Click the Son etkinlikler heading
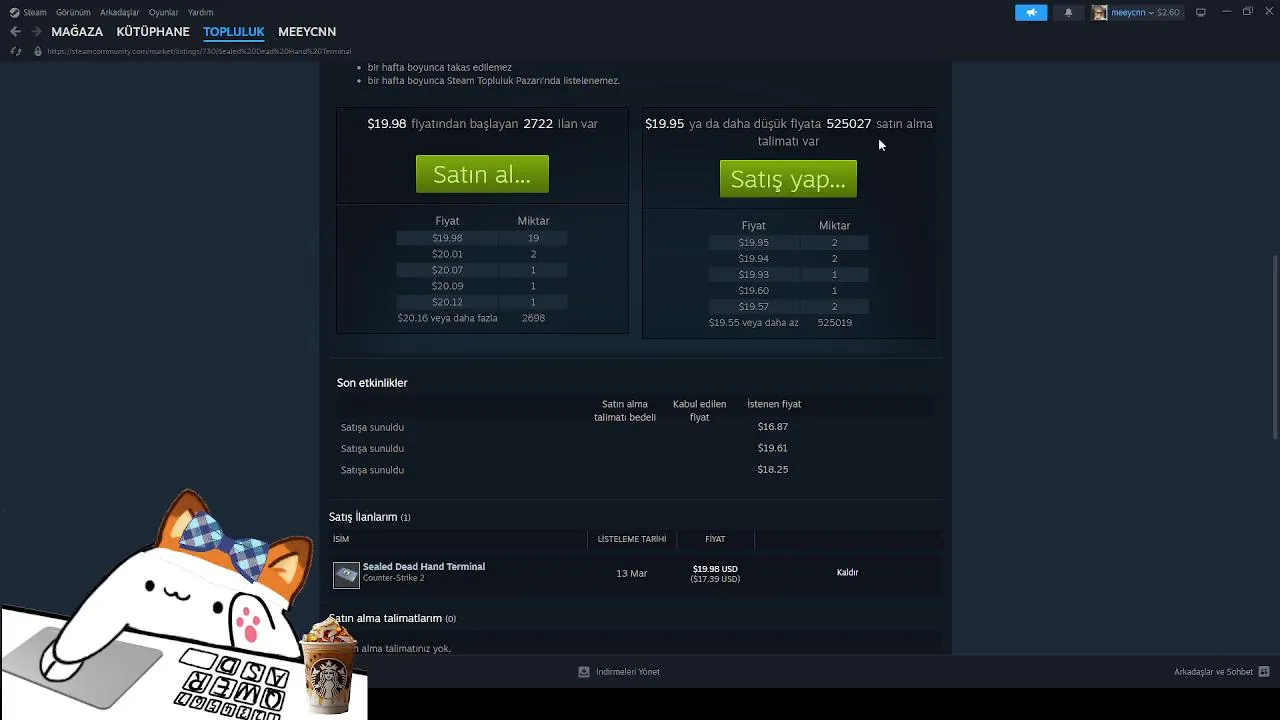This screenshot has width=1280, height=720. (372, 383)
